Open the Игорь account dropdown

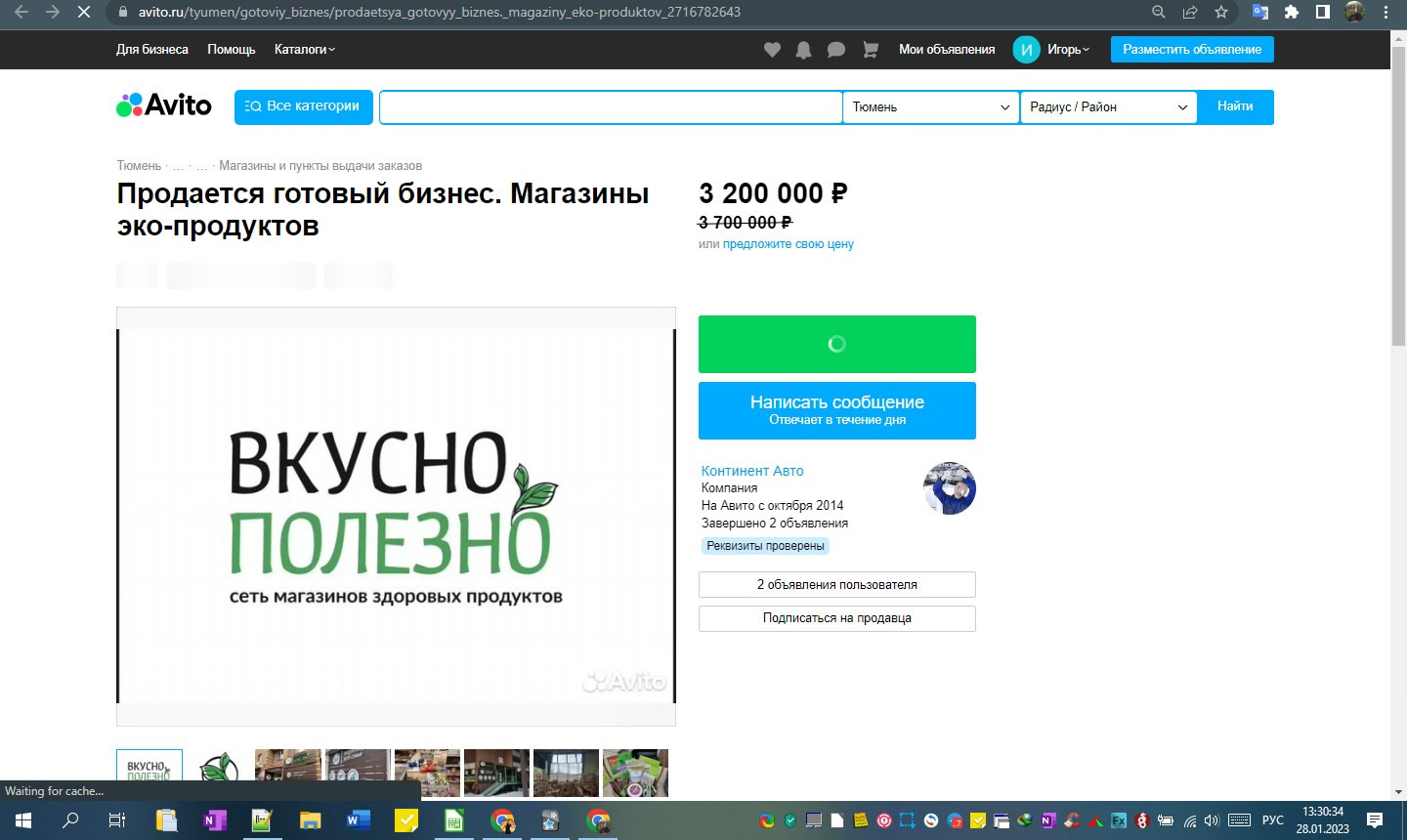(1068, 50)
